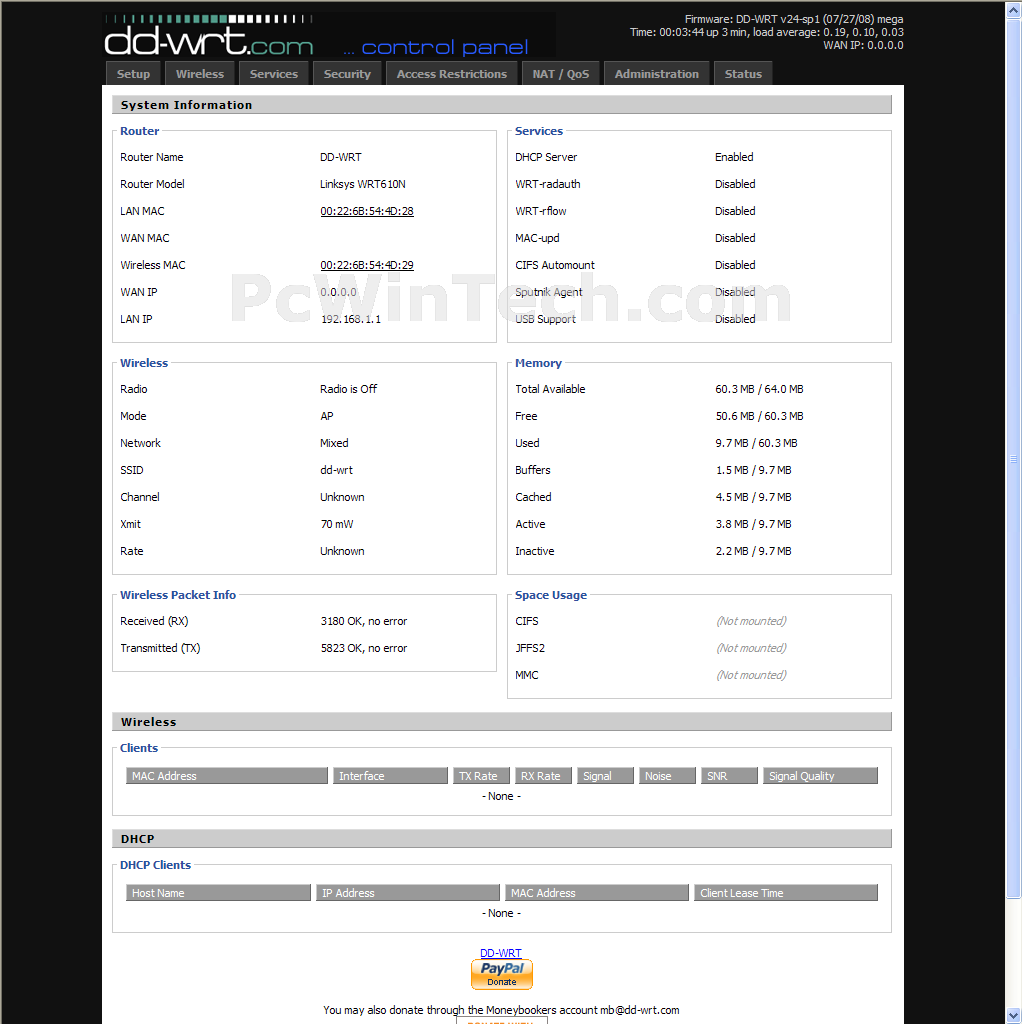Screen dimensions: 1022x1024
Task: Click the Free memory value 50.6 MB / 60.3 MB
Action: pos(759,416)
